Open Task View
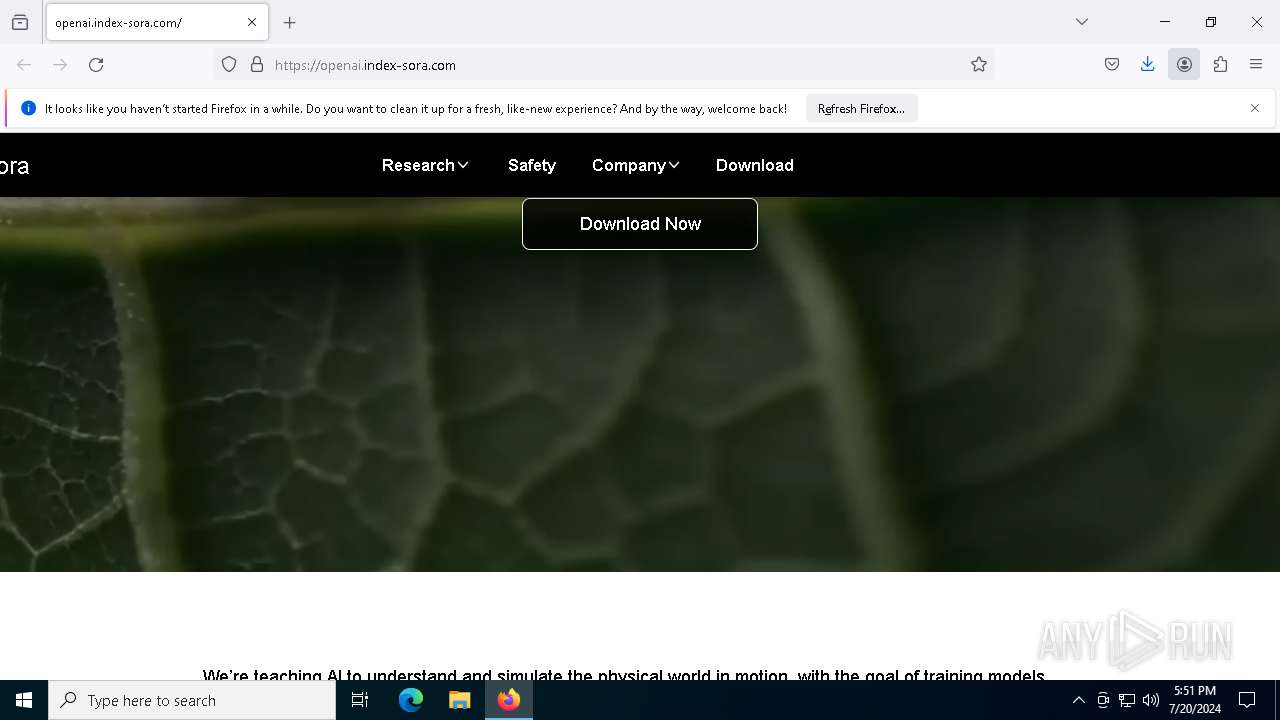This screenshot has width=1280, height=720. pos(360,700)
